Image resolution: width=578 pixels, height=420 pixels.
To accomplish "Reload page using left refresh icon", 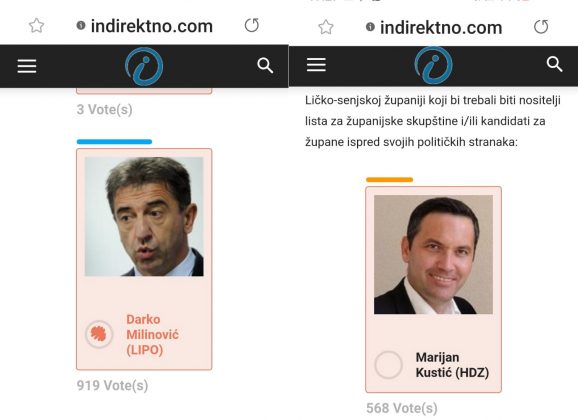I will pos(252,25).
